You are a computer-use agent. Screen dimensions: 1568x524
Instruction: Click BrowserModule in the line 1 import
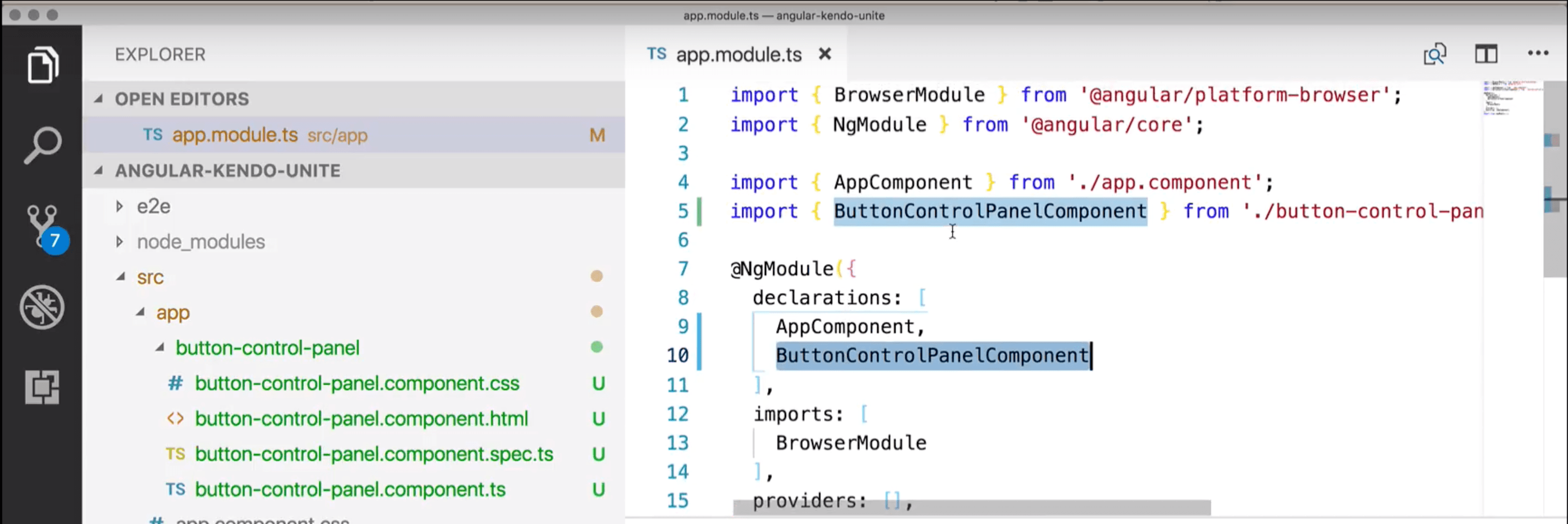(909, 95)
